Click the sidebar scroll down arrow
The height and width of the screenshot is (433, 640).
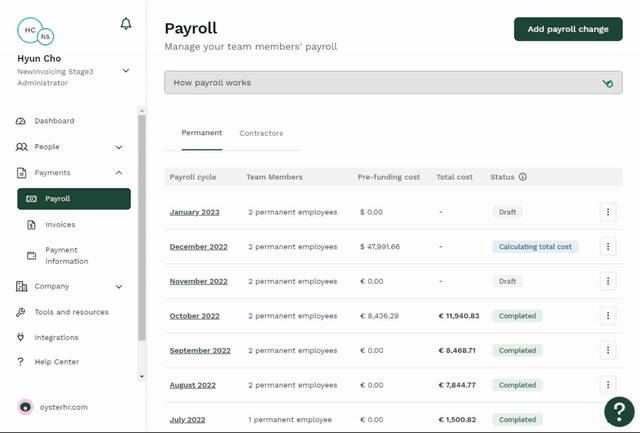(142, 376)
